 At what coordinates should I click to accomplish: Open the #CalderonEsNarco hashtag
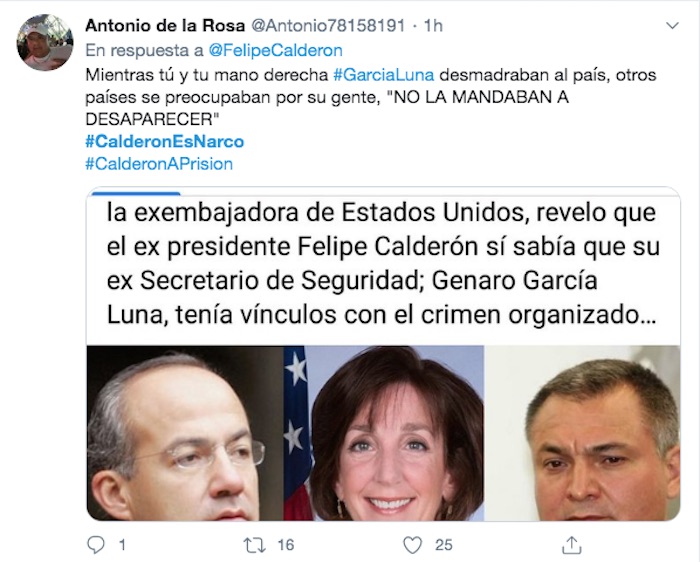click(165, 142)
